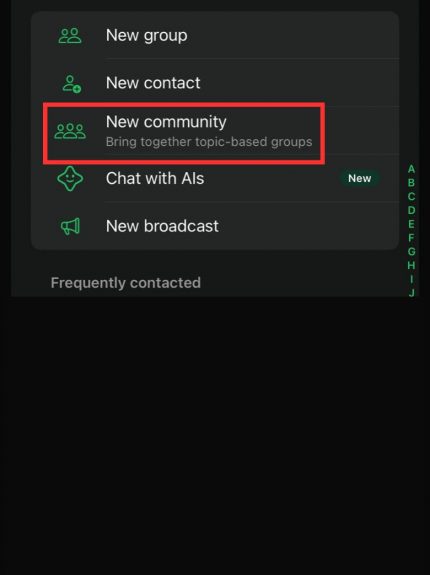The width and height of the screenshot is (430, 575).
Task: Tap the New community three-people icon
Action: pos(70,131)
